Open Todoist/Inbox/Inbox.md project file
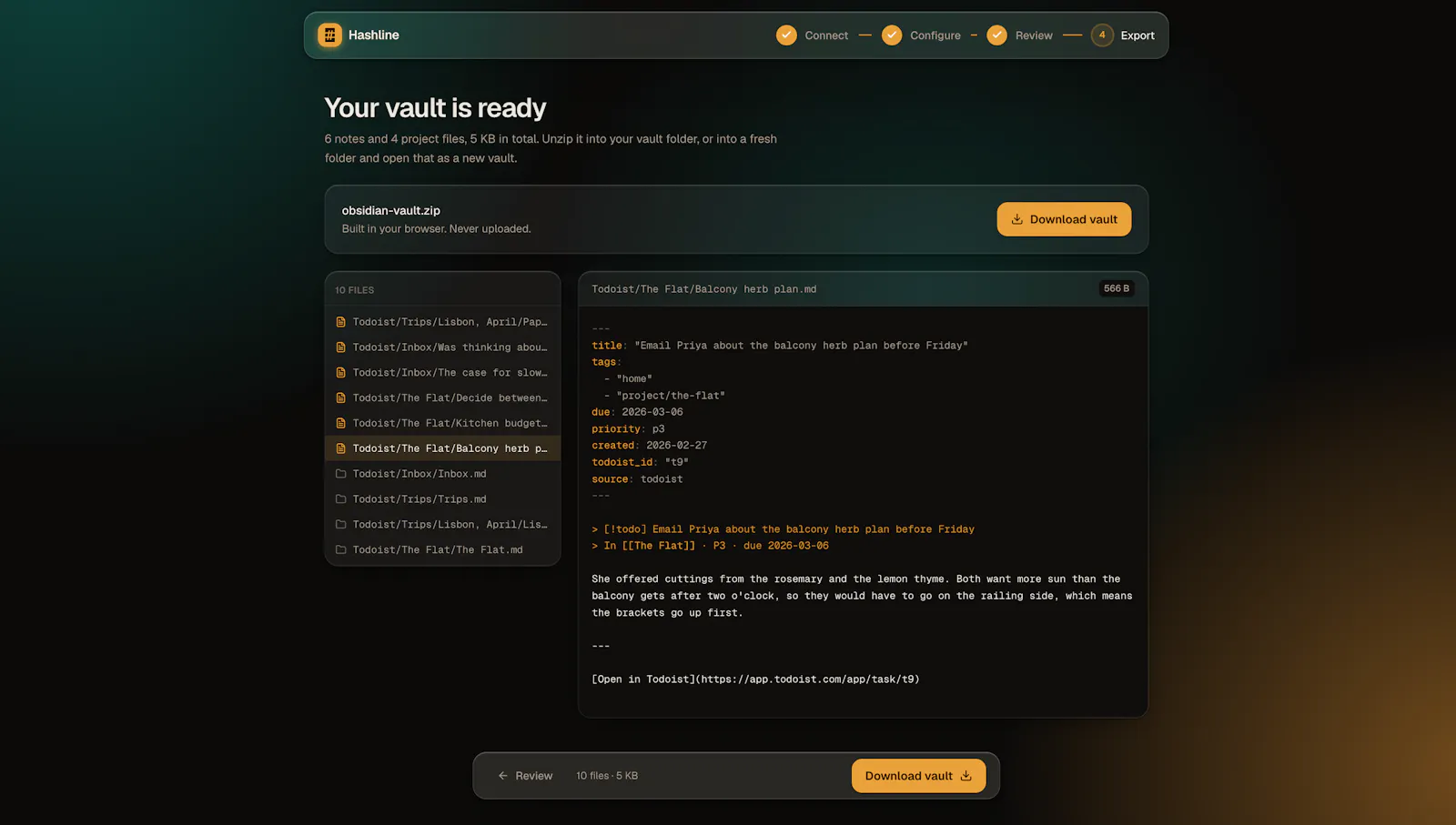The width and height of the screenshot is (1456, 825). click(443, 474)
